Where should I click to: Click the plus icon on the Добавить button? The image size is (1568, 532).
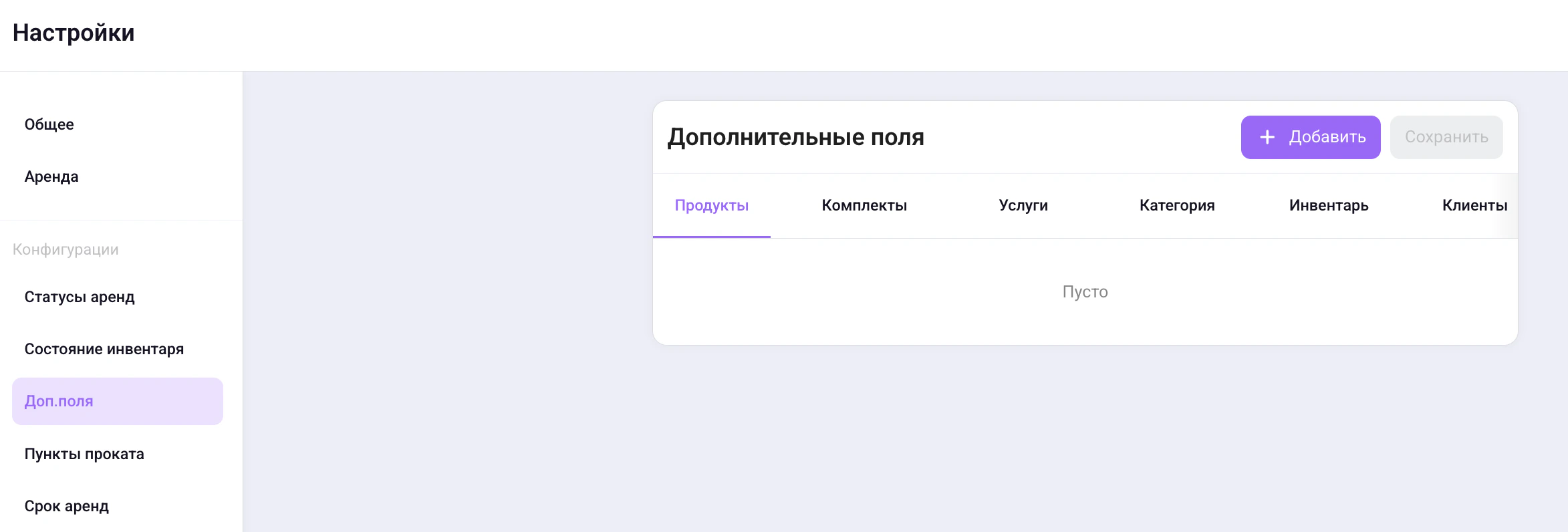pyautogui.click(x=1267, y=137)
